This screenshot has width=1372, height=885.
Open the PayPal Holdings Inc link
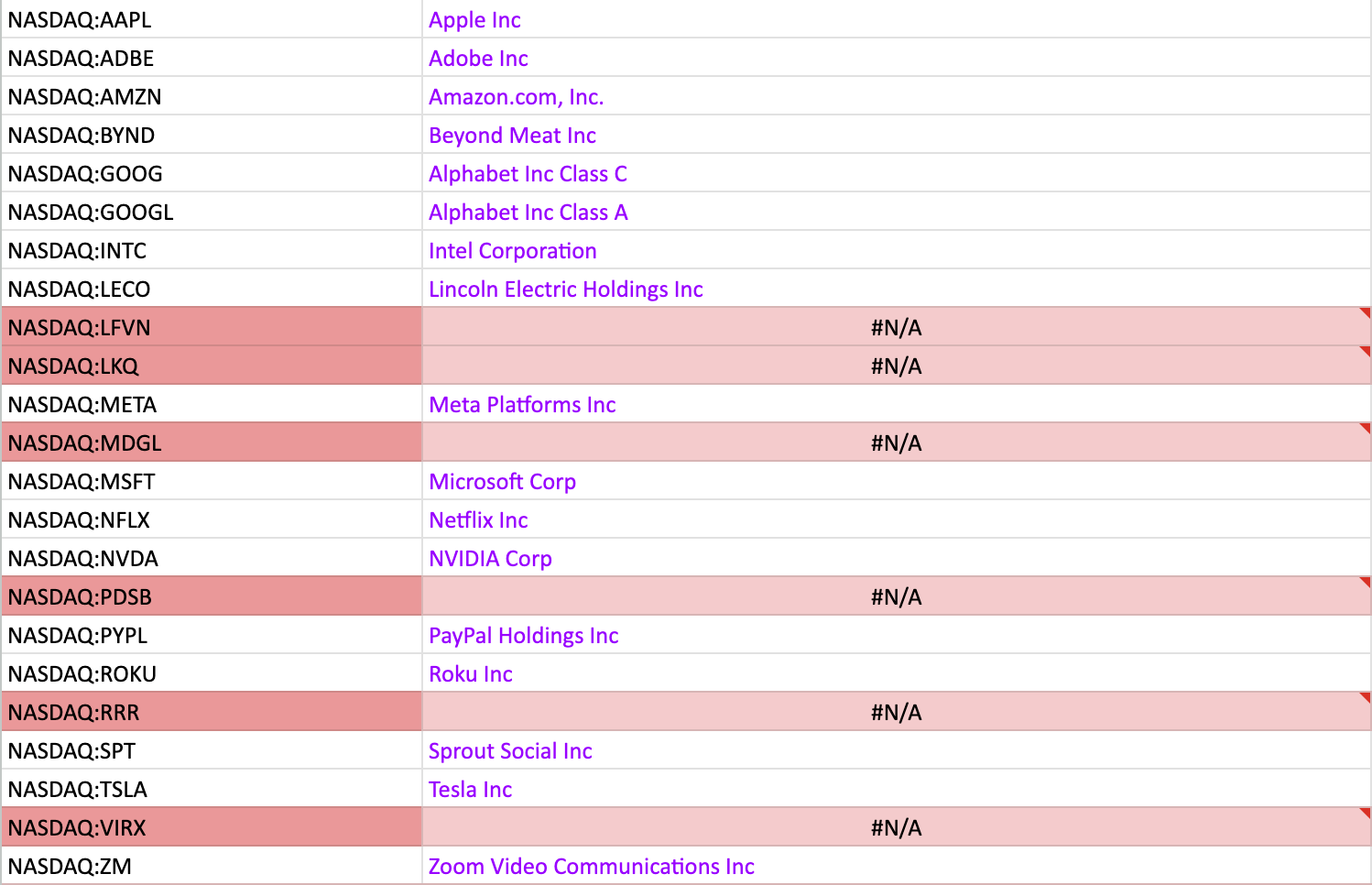(523, 636)
